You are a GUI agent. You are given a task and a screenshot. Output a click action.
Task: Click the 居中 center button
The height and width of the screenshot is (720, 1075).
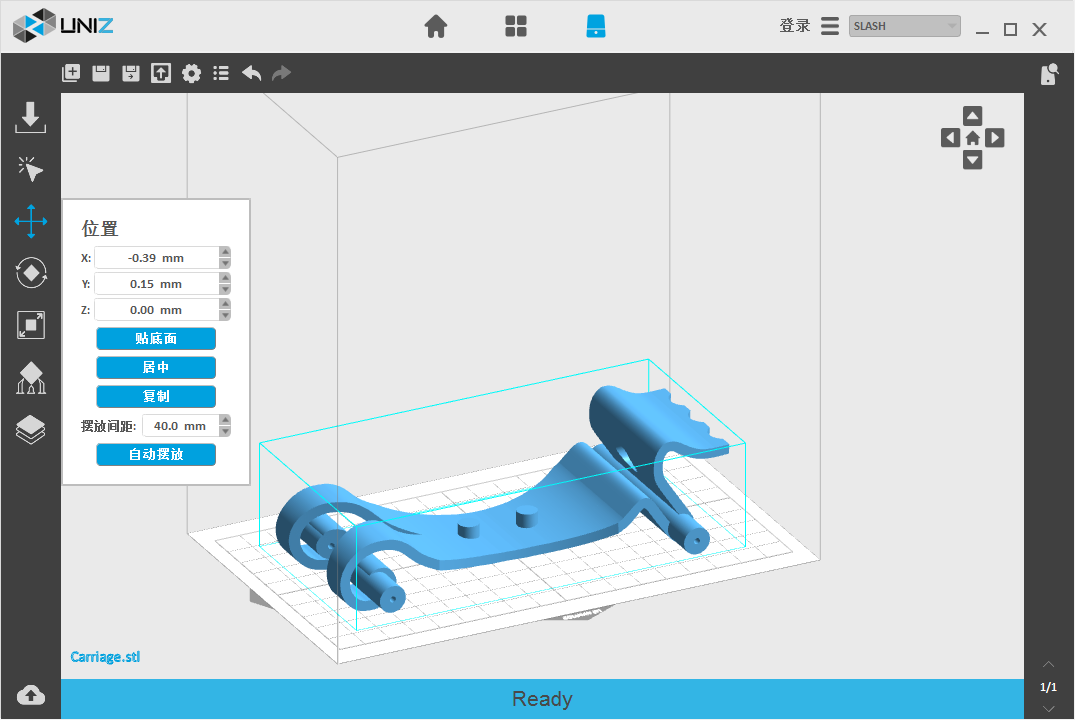click(x=156, y=368)
